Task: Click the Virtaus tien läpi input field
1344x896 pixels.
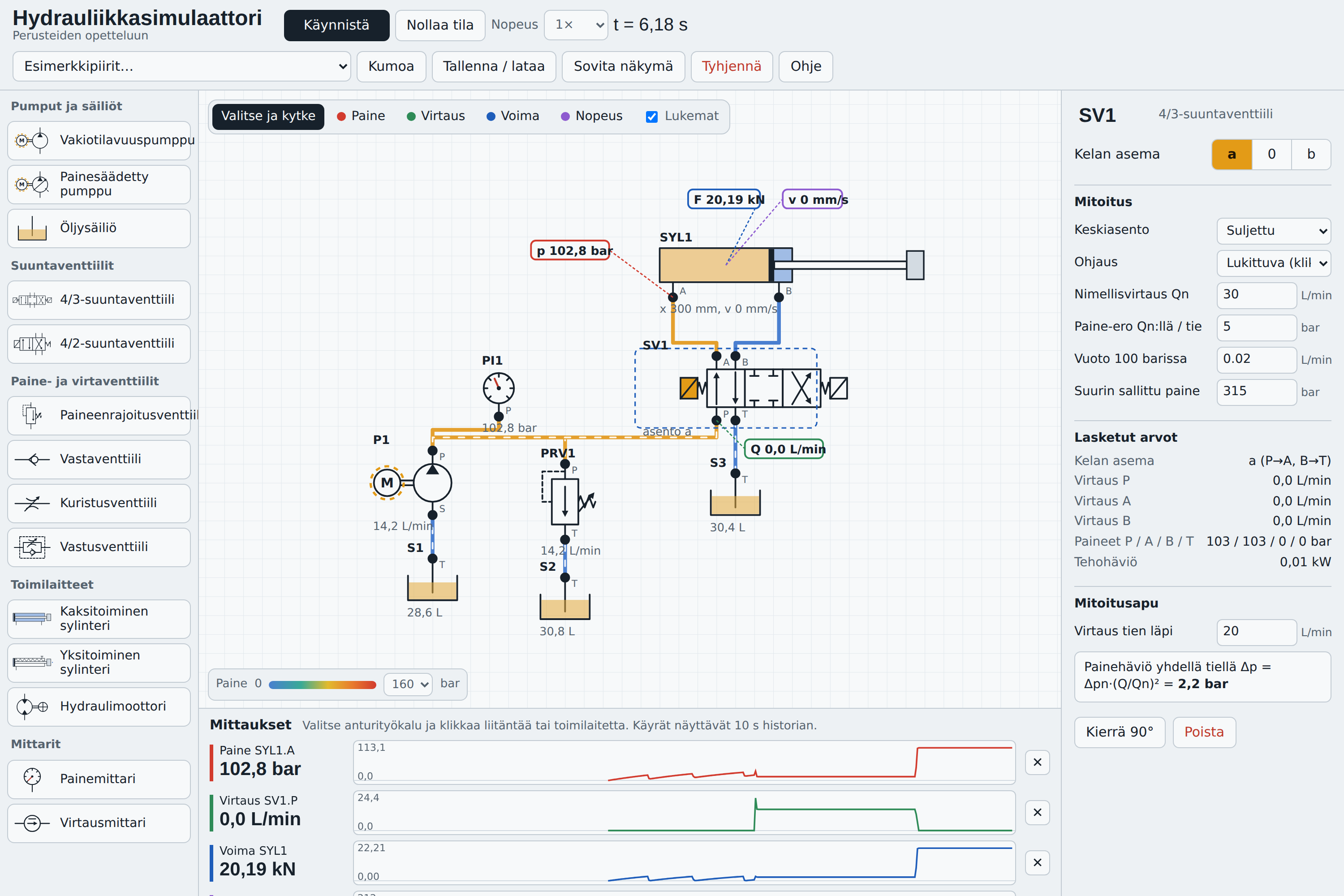Action: click(1256, 632)
